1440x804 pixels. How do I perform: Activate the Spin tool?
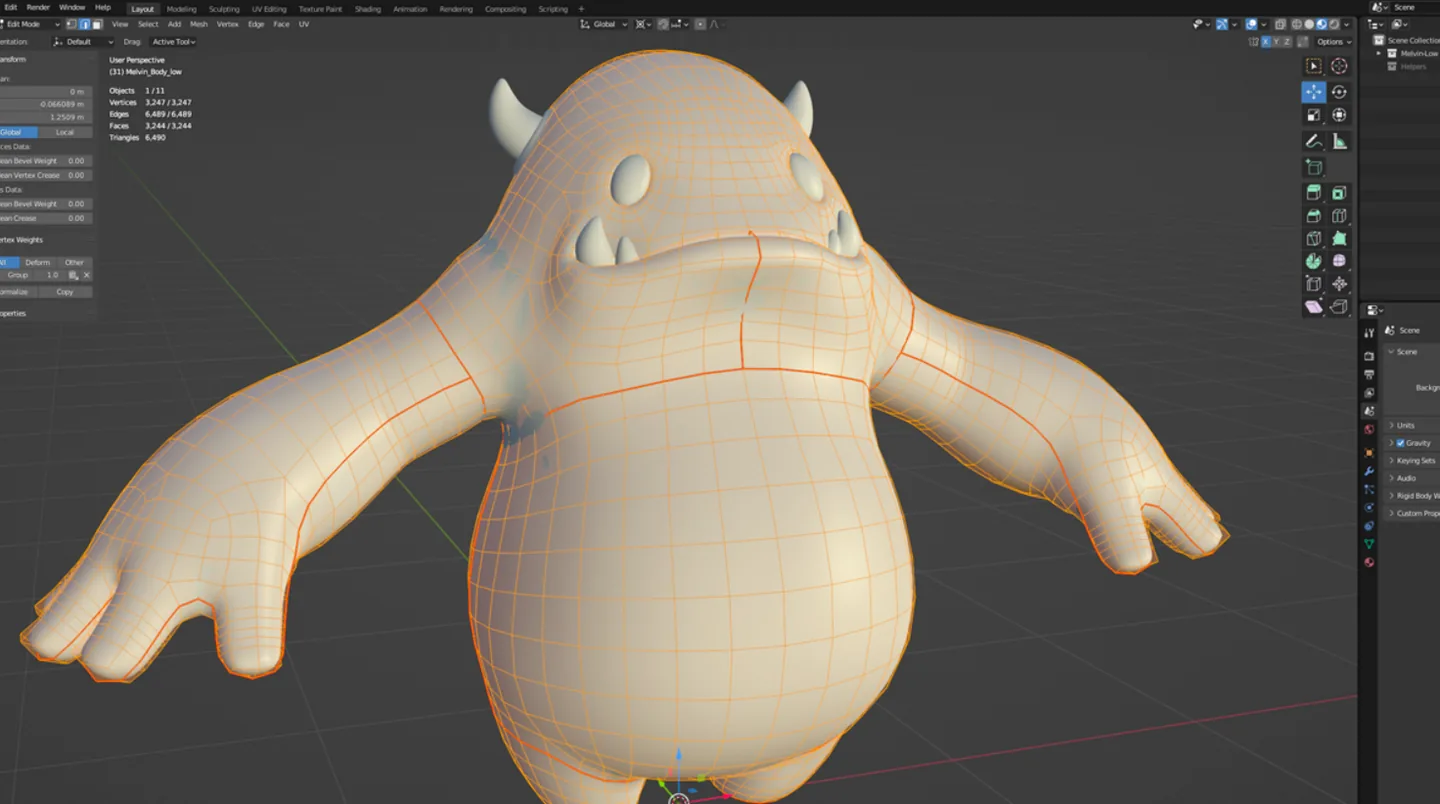tap(1314, 261)
